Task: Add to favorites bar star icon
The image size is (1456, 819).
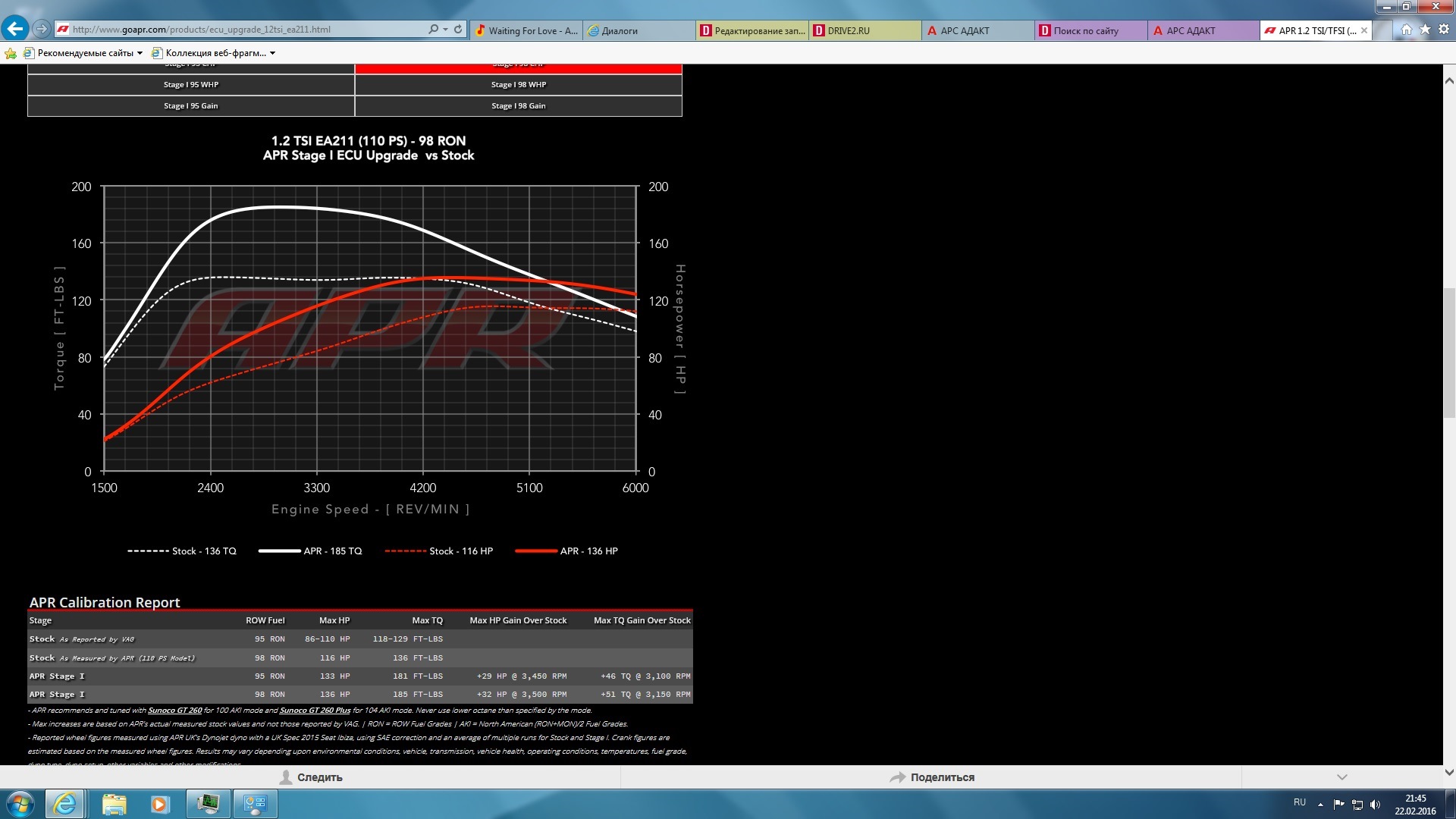Action: (11, 53)
